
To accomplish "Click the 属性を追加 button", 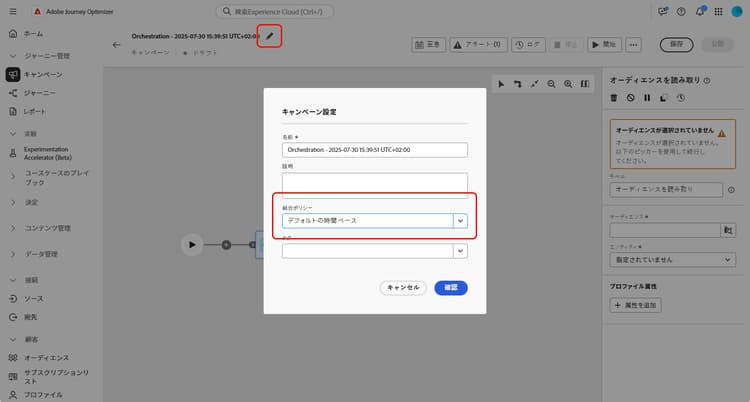I will pyautogui.click(x=635, y=305).
